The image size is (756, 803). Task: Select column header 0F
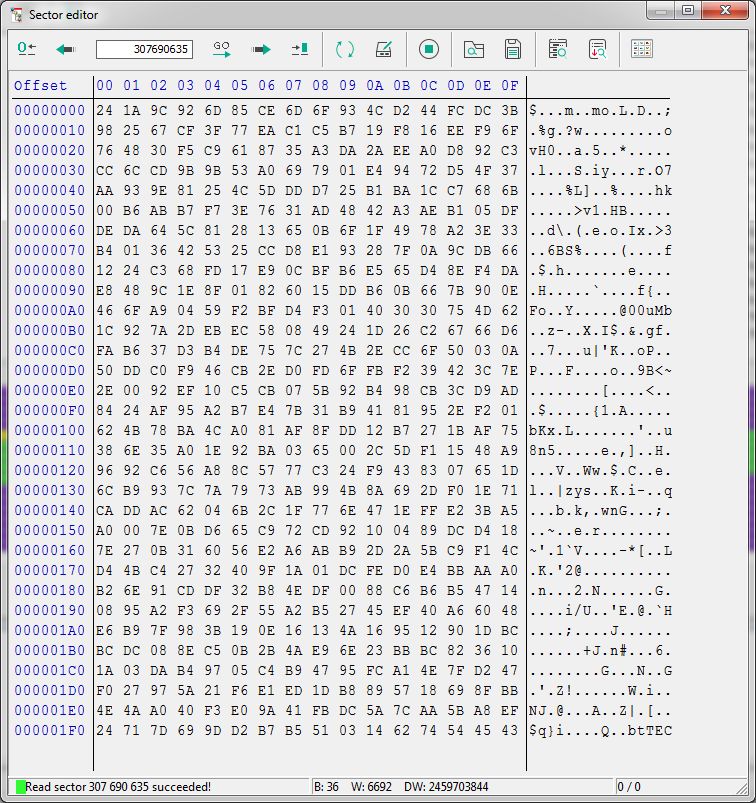pyautogui.click(x=510, y=86)
